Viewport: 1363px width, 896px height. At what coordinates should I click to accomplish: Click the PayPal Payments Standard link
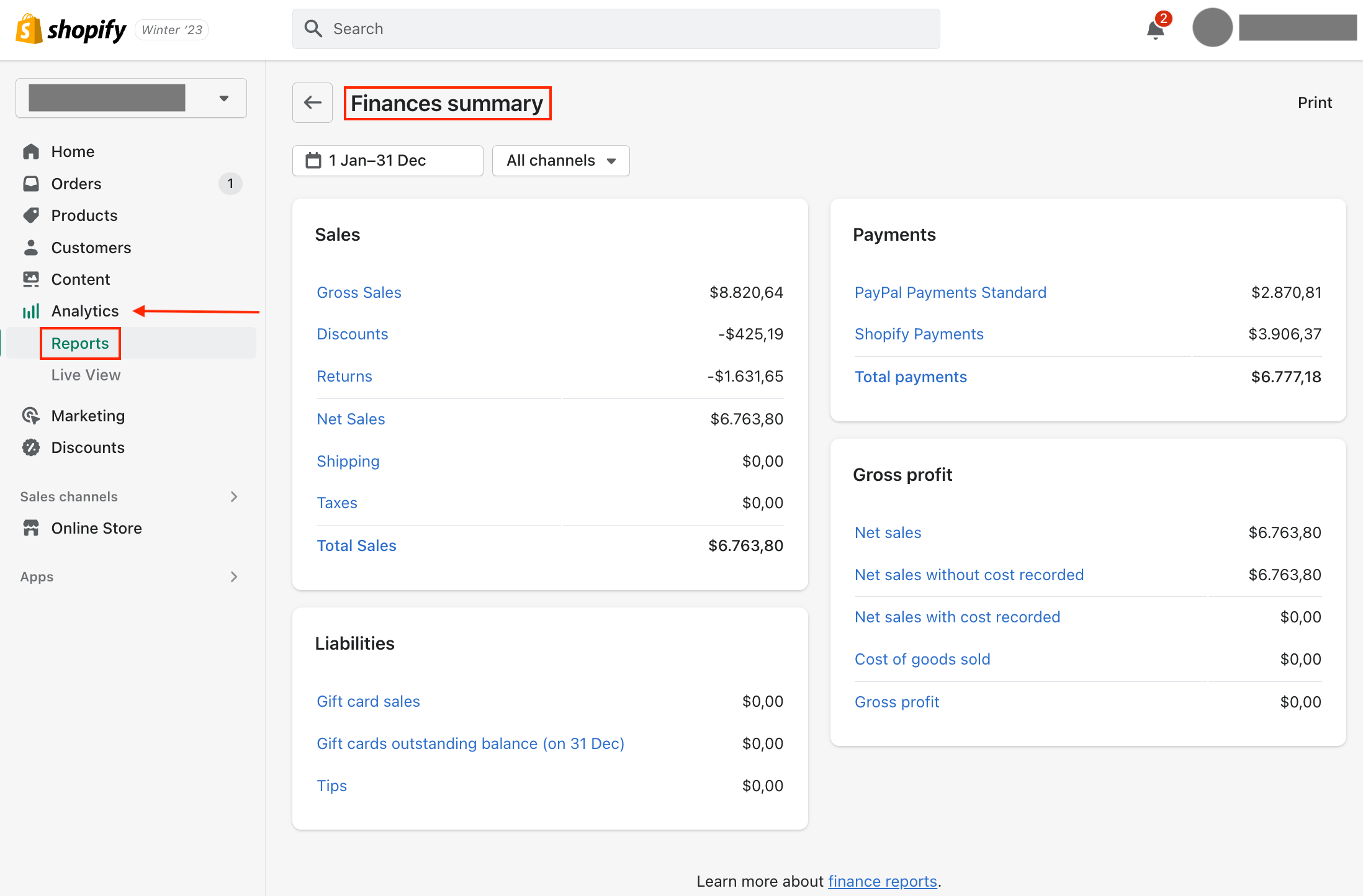click(x=951, y=292)
